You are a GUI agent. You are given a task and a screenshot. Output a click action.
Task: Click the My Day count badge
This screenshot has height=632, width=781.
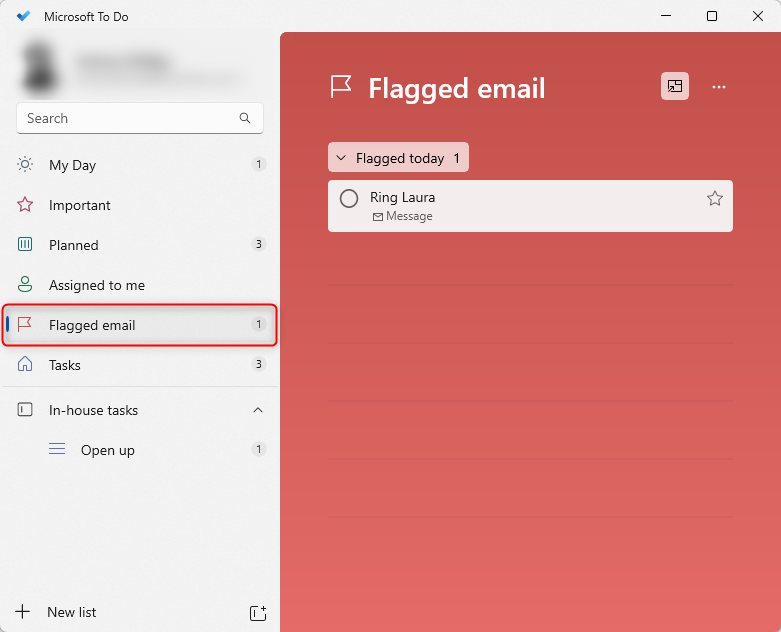(259, 164)
